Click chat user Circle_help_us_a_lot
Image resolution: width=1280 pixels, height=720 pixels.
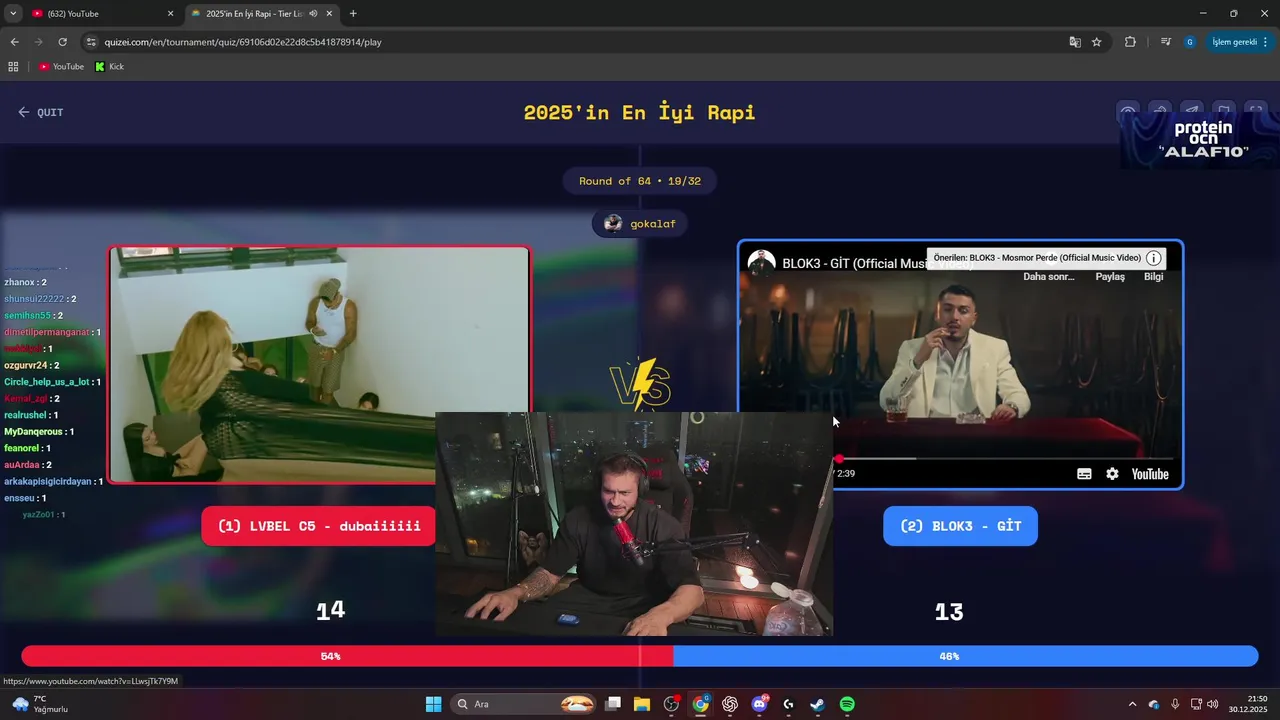[46, 382]
